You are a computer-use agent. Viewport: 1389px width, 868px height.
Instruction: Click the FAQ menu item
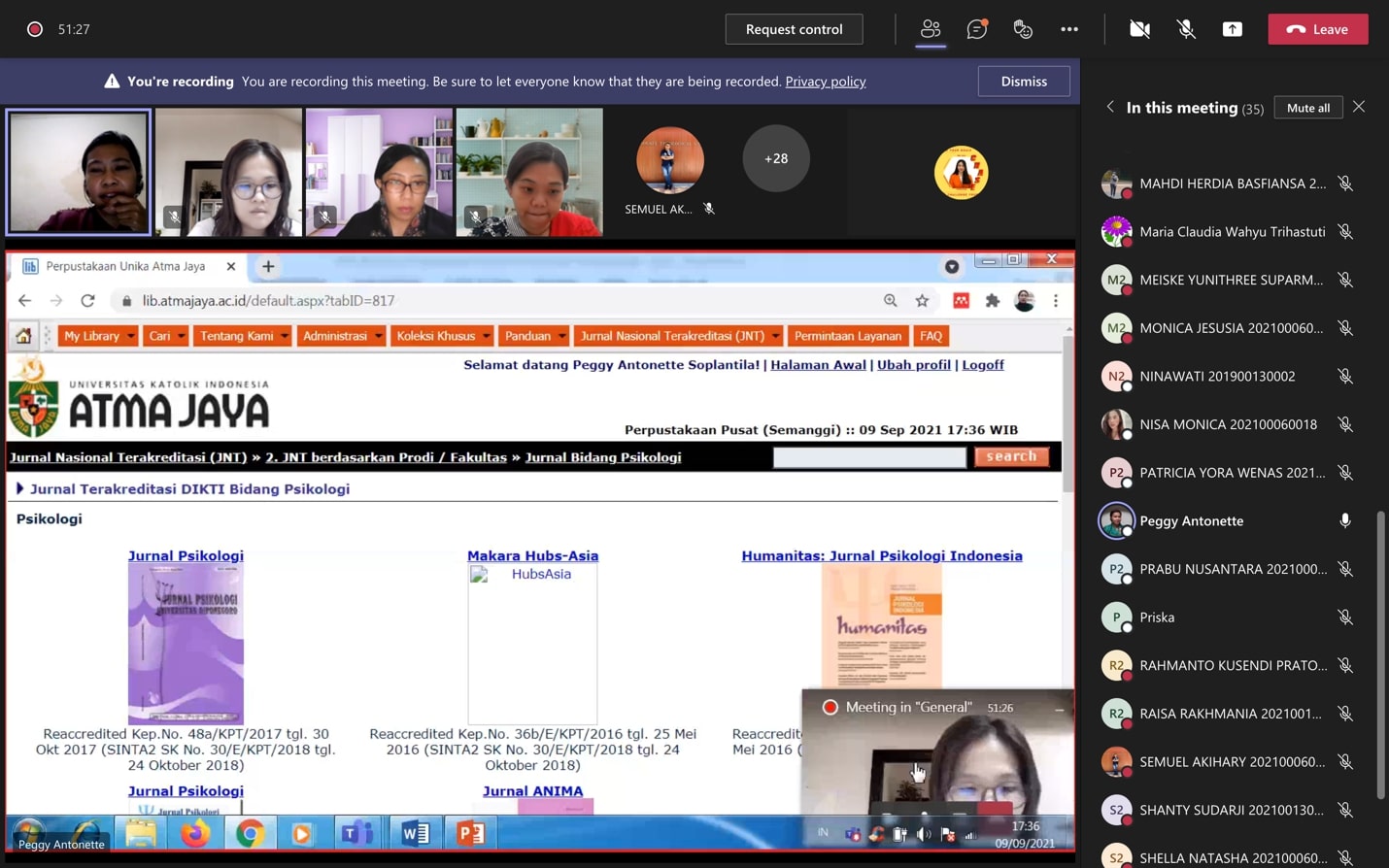931,336
